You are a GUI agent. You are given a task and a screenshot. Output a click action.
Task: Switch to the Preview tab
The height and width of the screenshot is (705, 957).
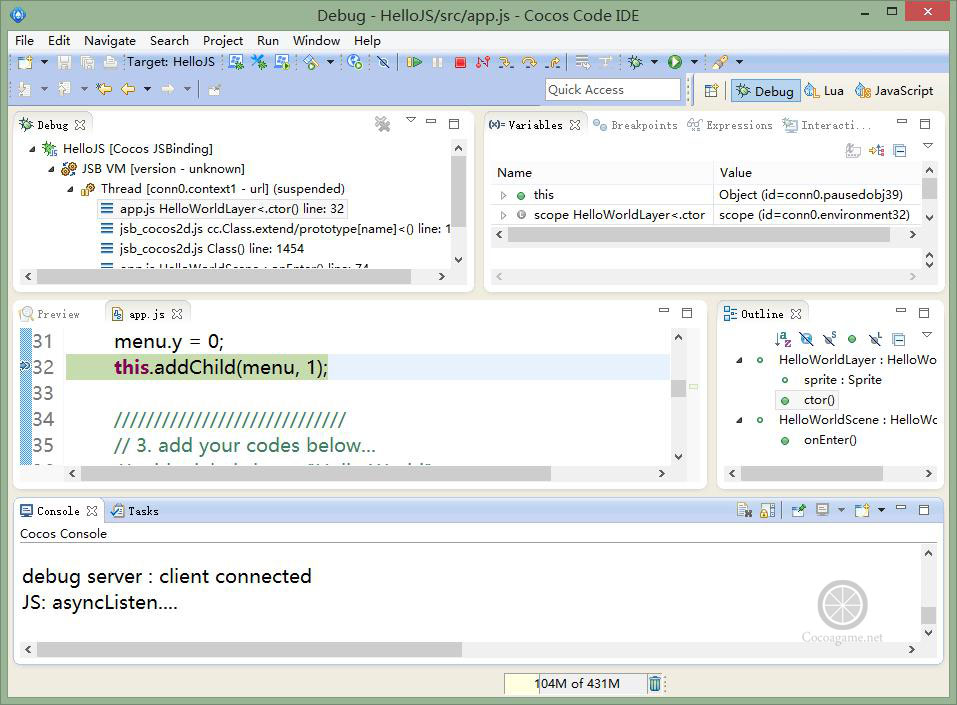[50, 314]
